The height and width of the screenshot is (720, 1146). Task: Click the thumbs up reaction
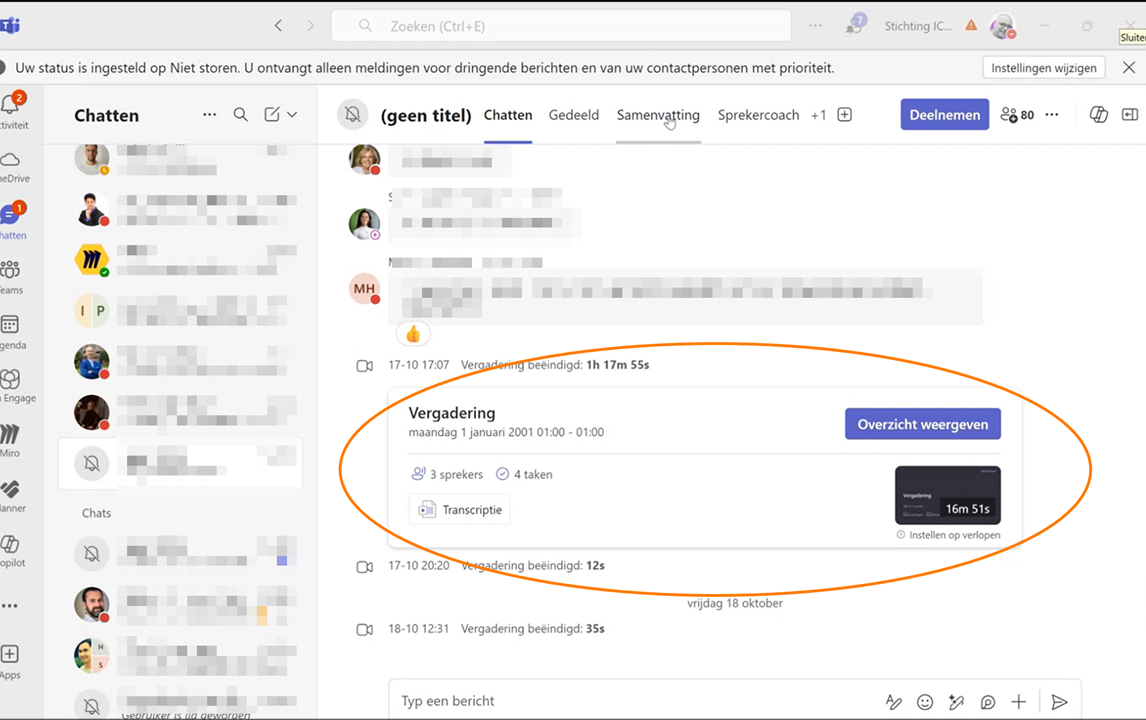(413, 334)
